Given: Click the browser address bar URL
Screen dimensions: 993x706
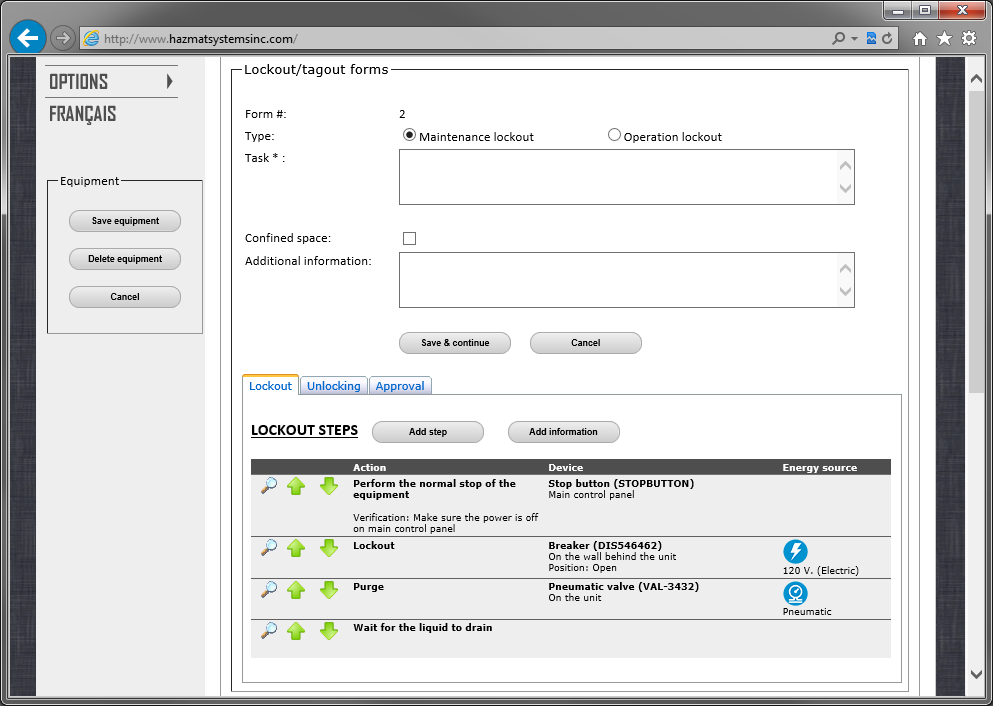Looking at the screenshot, I should click(x=200, y=39).
